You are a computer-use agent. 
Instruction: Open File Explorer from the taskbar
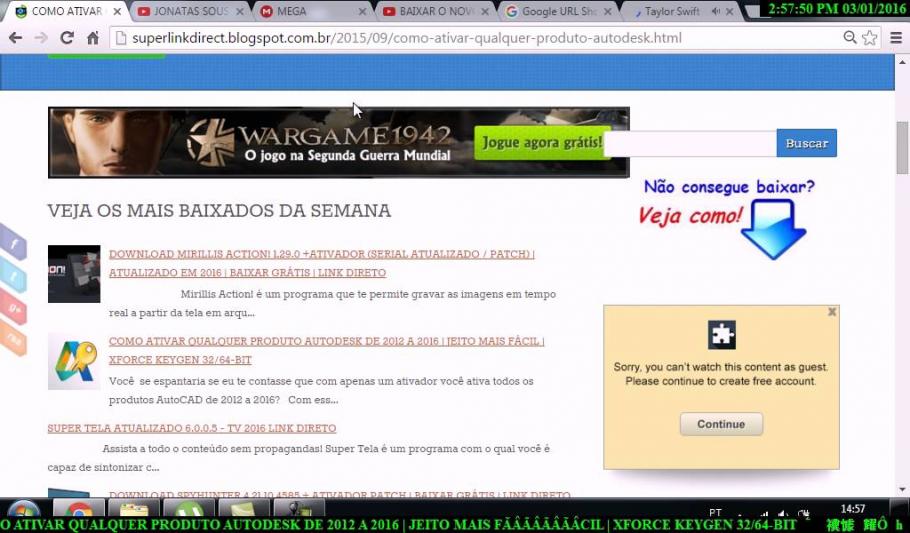click(134, 508)
